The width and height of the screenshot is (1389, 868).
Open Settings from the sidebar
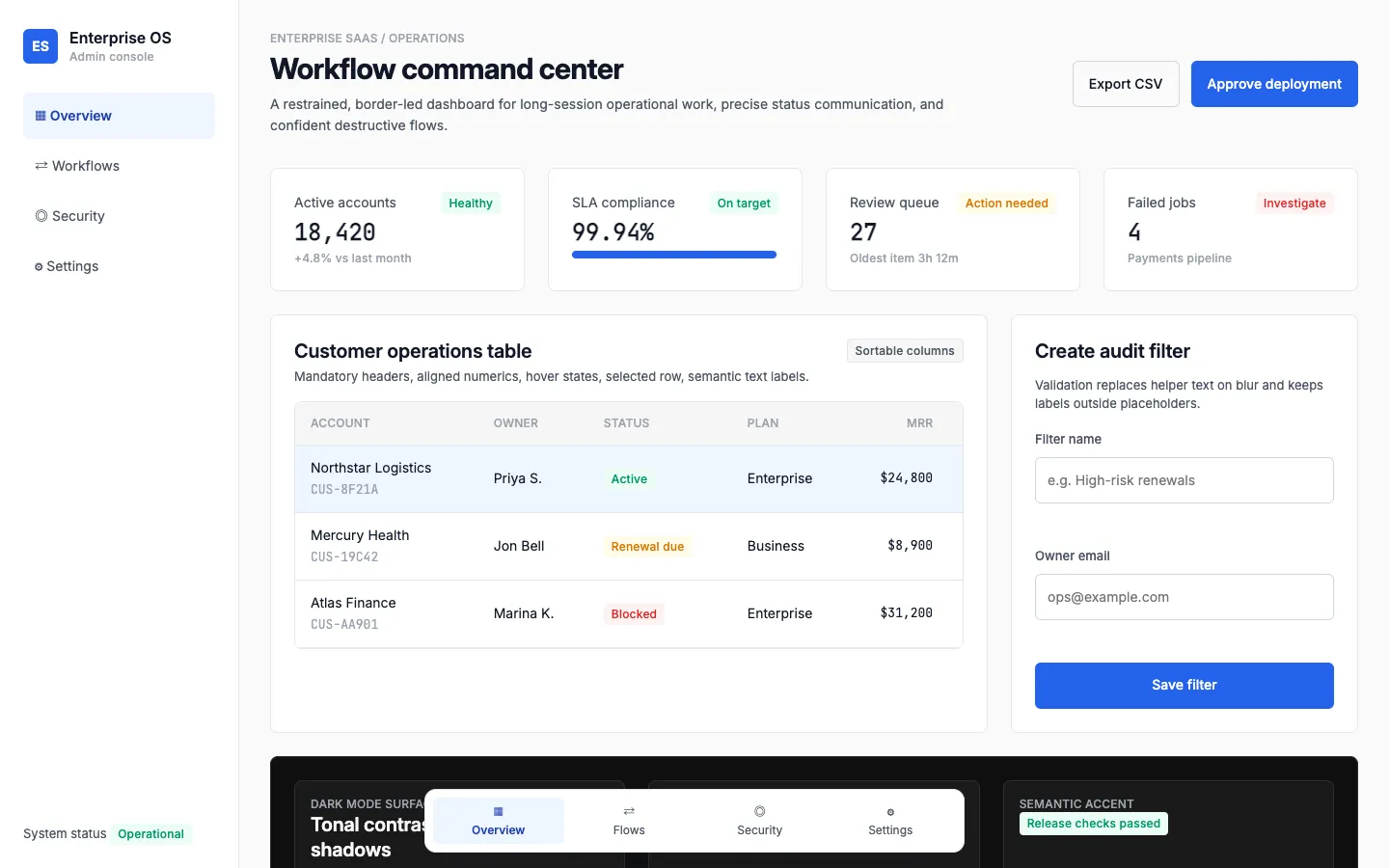(119, 266)
